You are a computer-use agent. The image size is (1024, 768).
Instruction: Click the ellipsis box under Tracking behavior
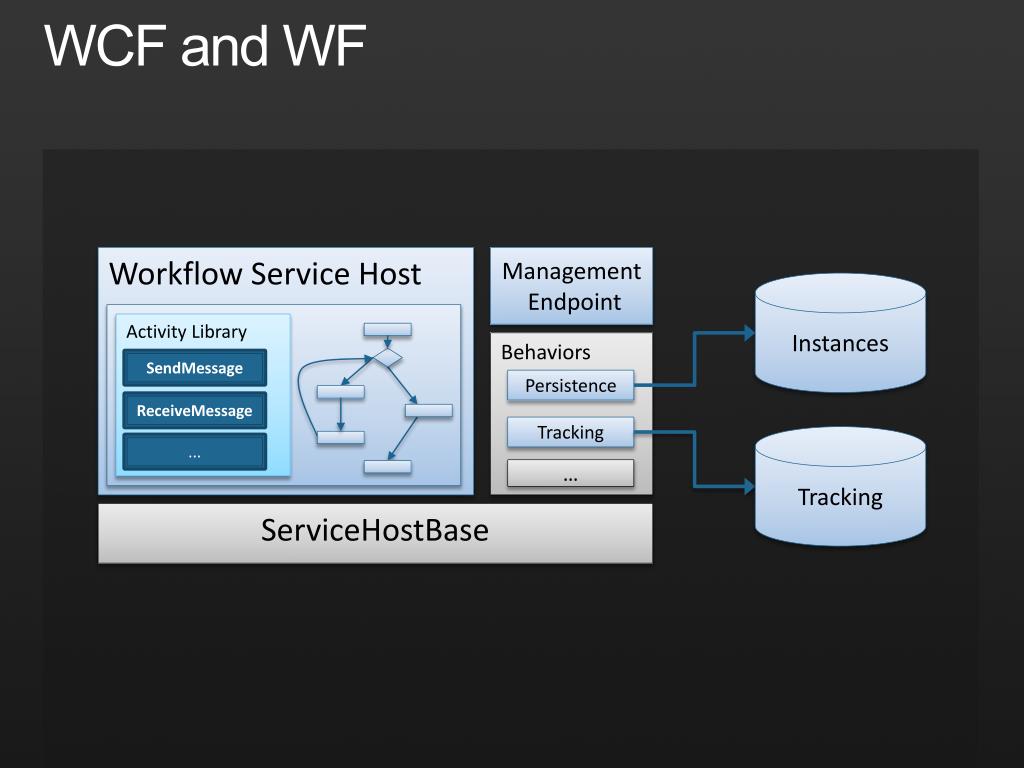(x=570, y=473)
